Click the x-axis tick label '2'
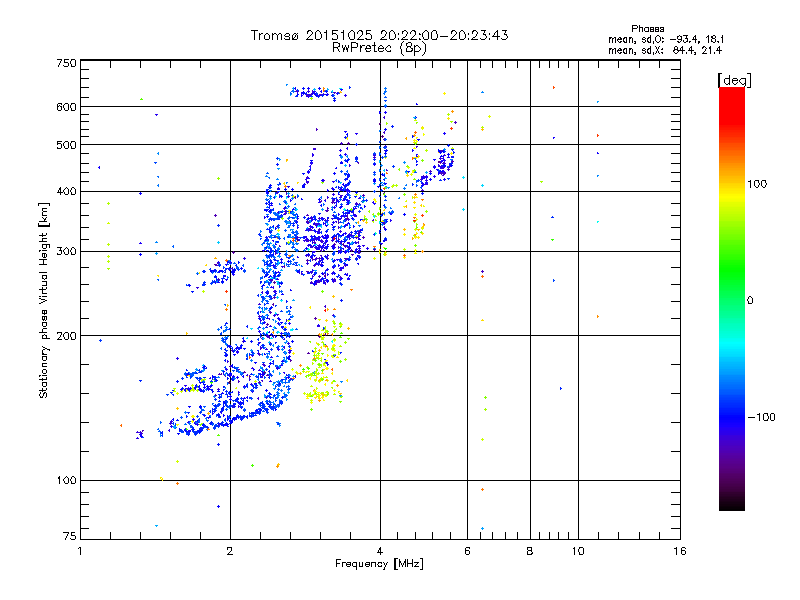Viewport: 800px width, 600px height. pos(230,551)
